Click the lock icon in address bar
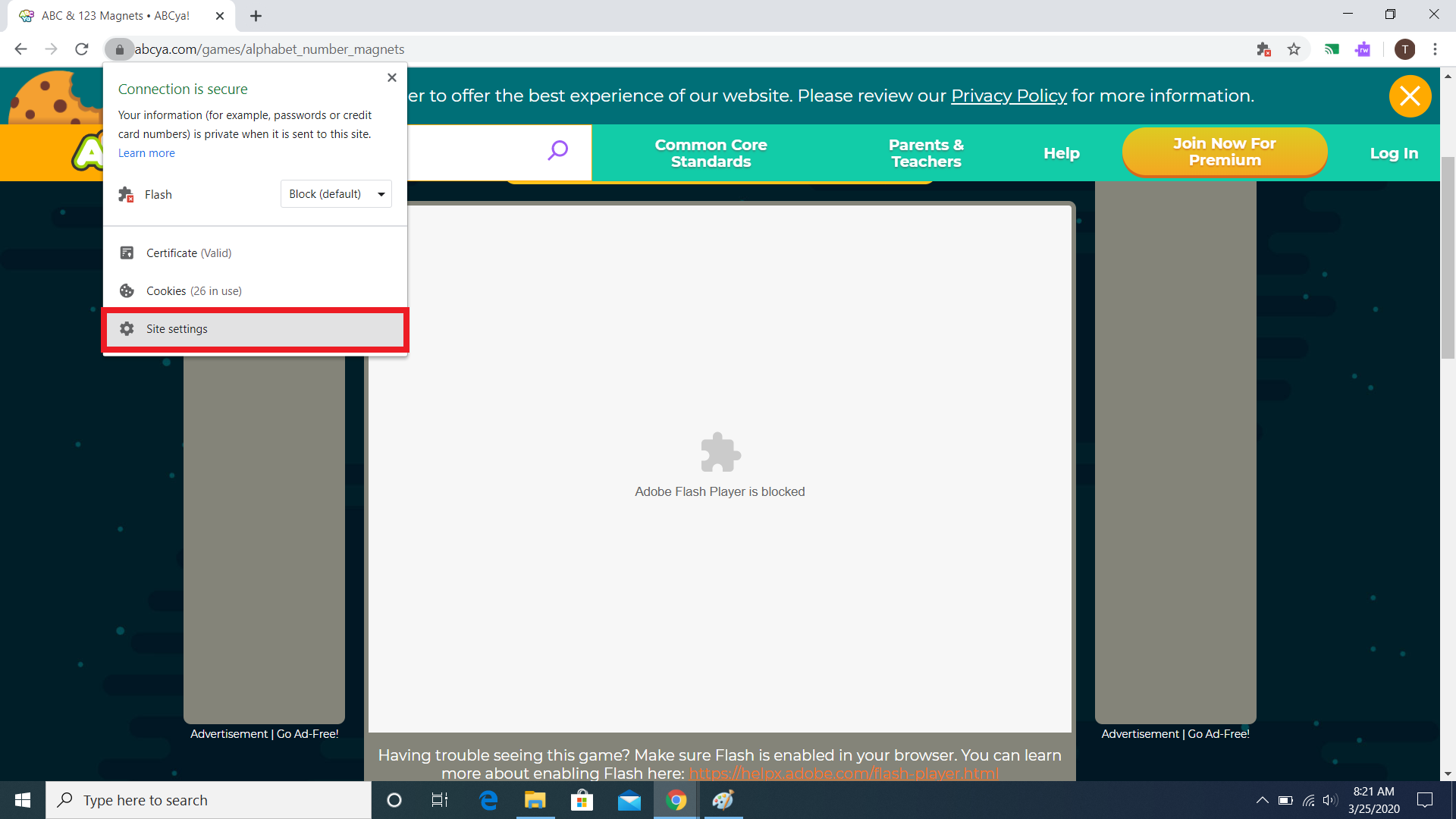 click(x=119, y=49)
